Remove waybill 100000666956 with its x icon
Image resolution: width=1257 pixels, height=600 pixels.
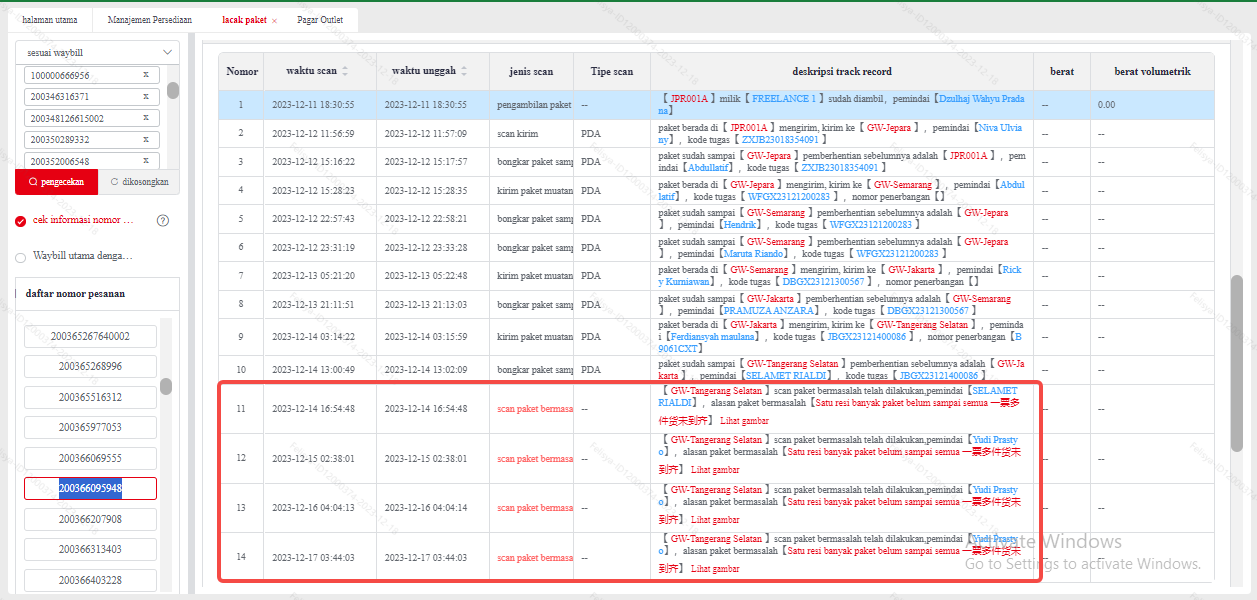(x=145, y=75)
